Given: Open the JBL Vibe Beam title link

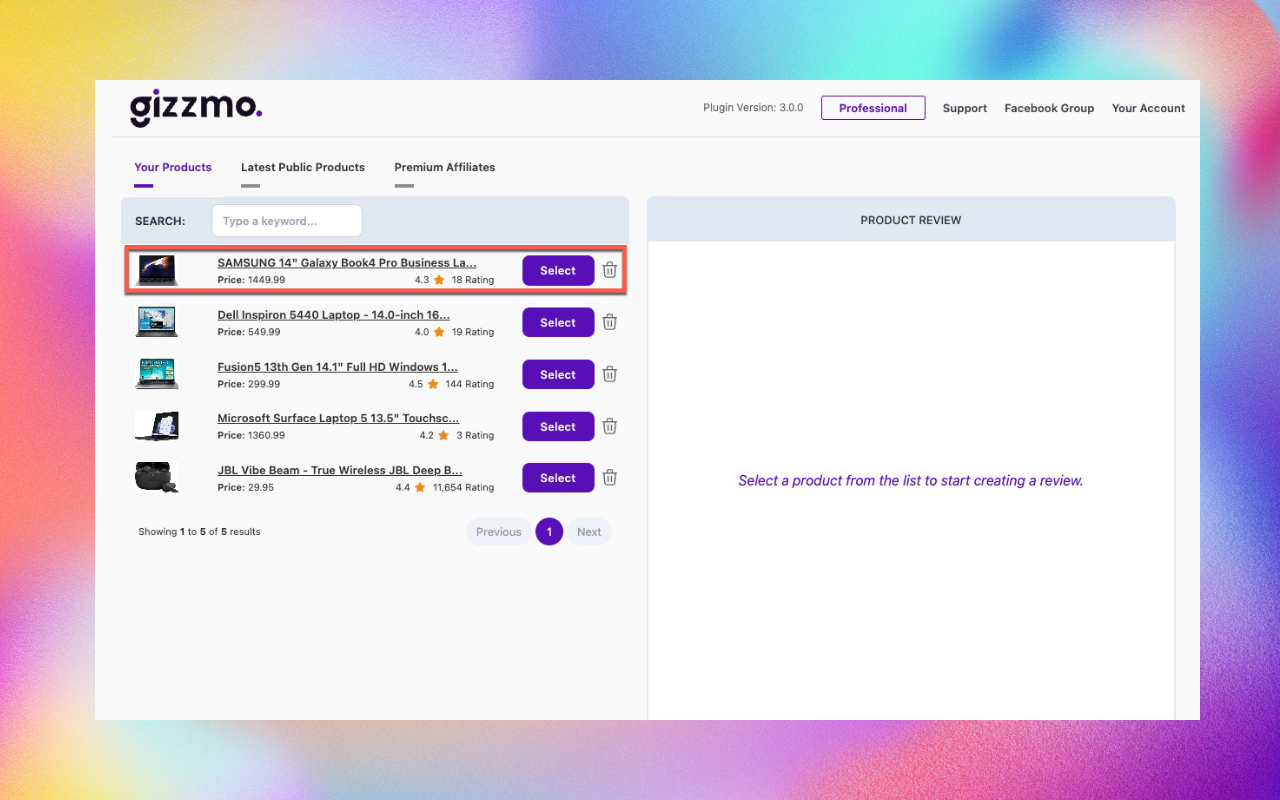Looking at the screenshot, I should pyautogui.click(x=340, y=470).
